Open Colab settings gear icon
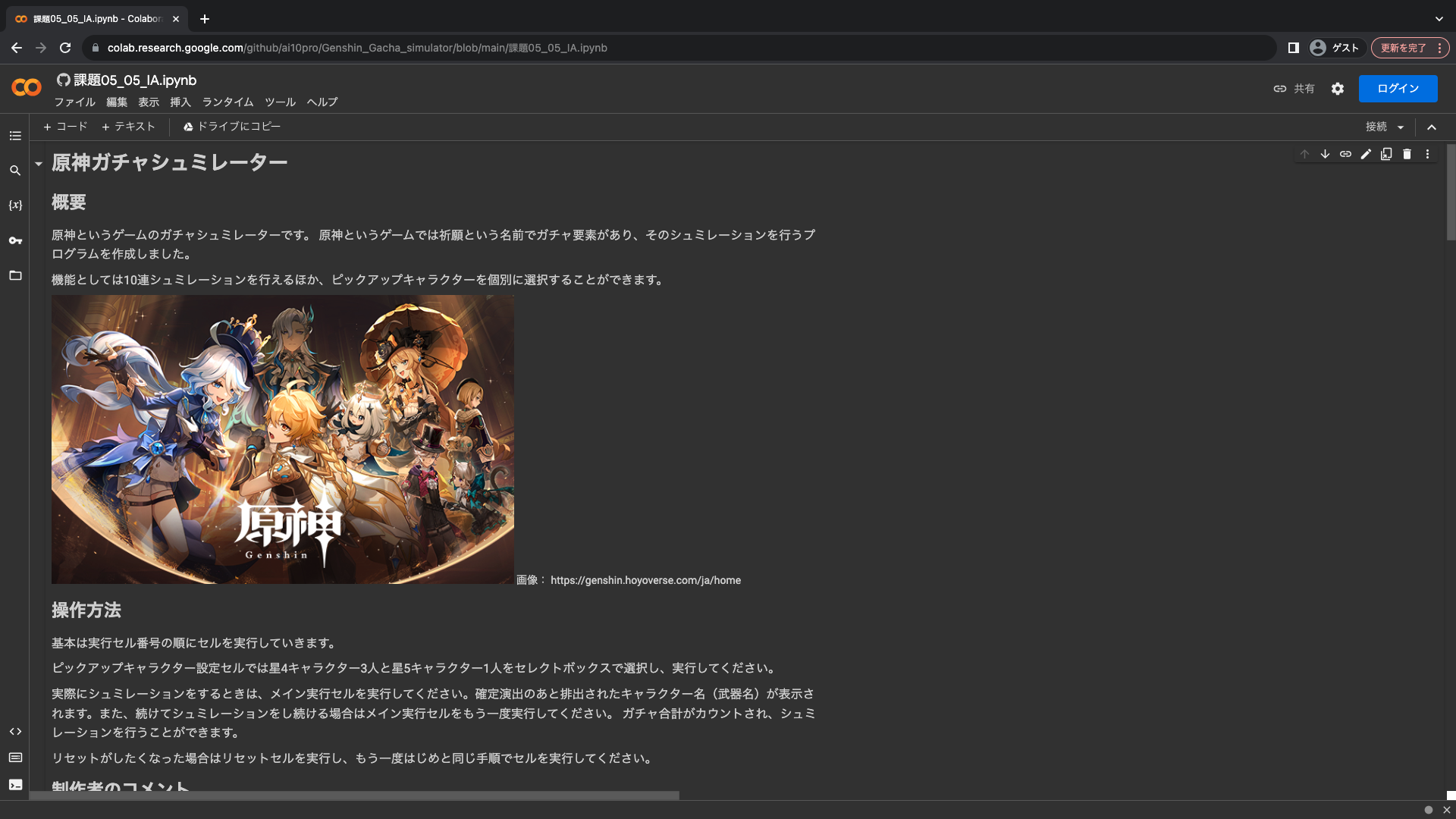Image resolution: width=1456 pixels, height=819 pixels. (1338, 89)
